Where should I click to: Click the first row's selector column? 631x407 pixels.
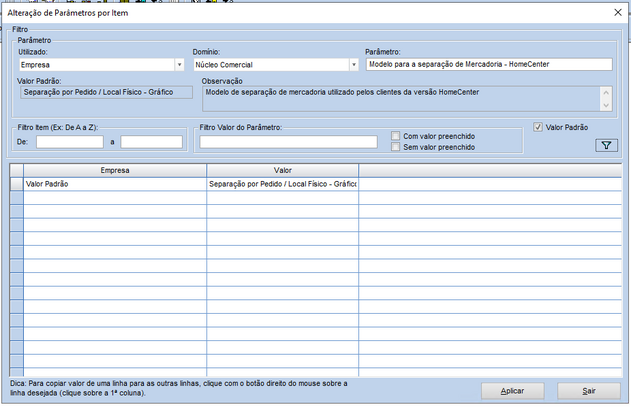point(16,185)
